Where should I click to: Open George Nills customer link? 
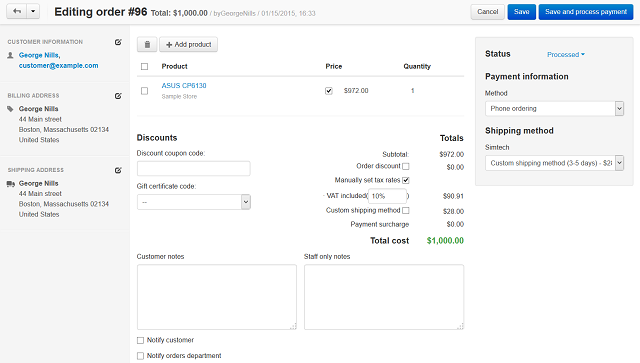[40, 55]
